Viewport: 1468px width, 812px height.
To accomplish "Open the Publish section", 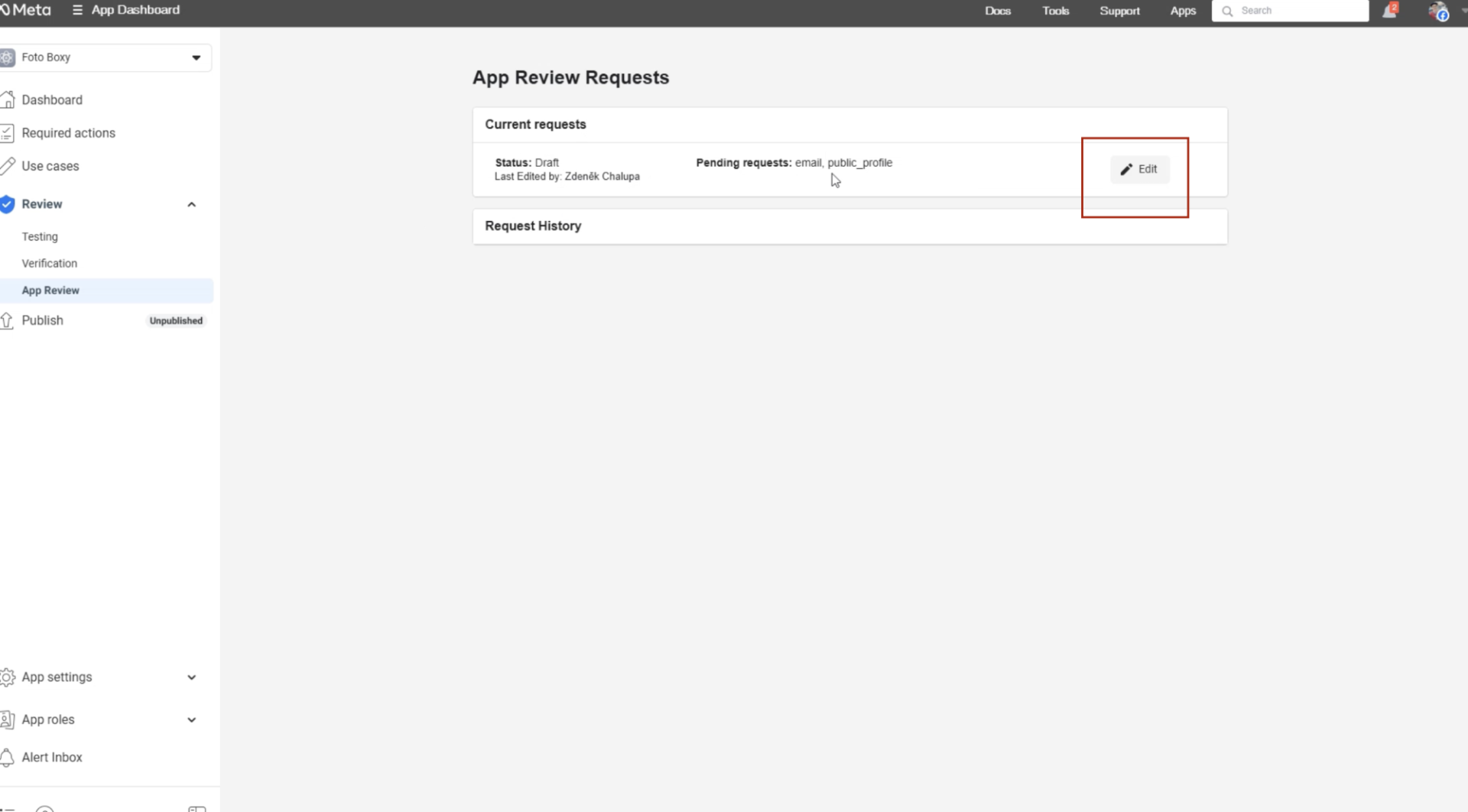I will pyautogui.click(x=43, y=320).
